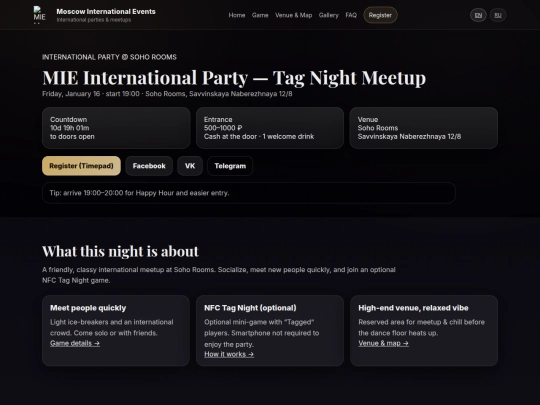The height and width of the screenshot is (405, 540).
Task: Click the '500–1000 ₽' price text
Action: [223, 128]
